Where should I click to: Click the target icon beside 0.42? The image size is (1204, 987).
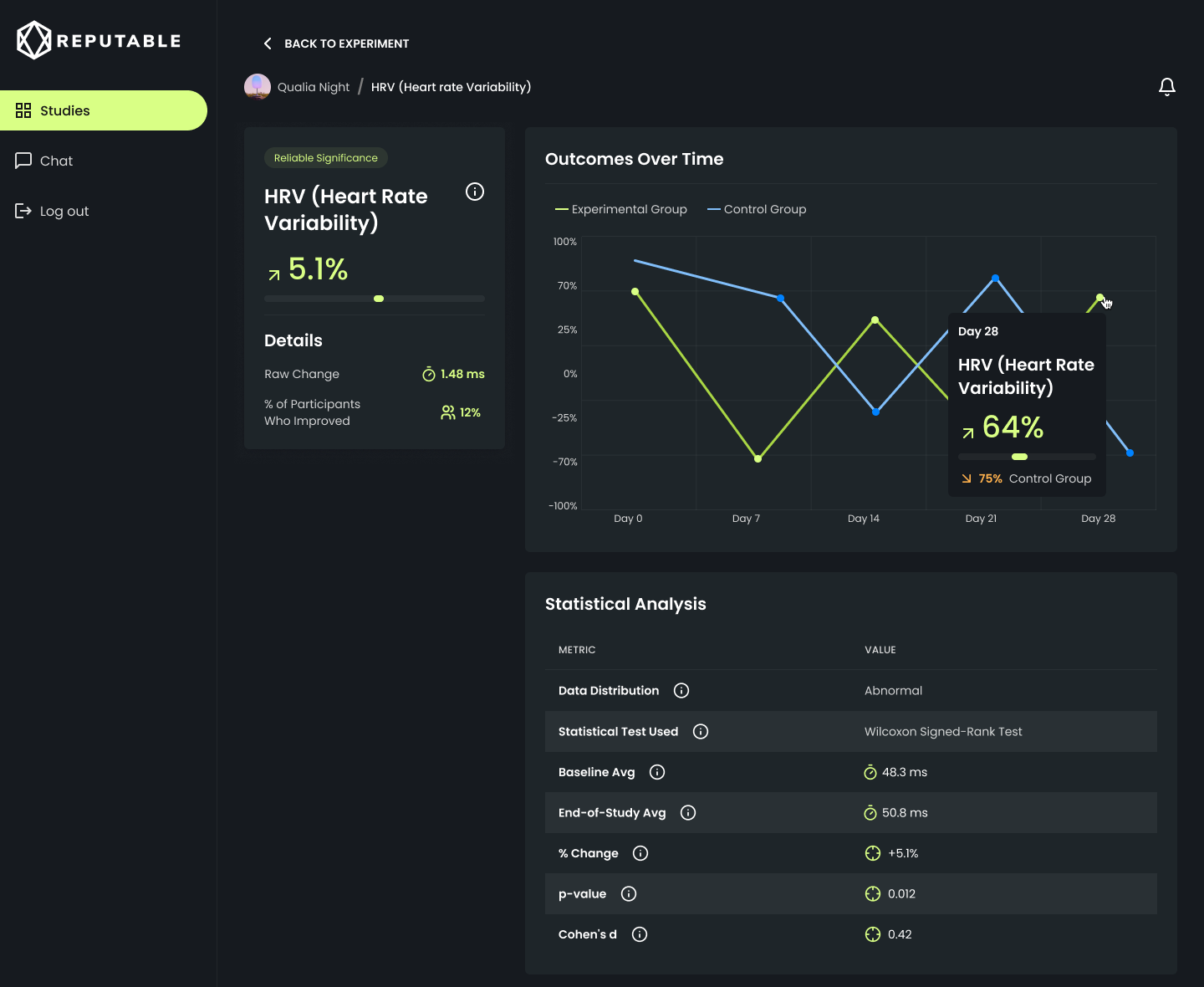[873, 934]
